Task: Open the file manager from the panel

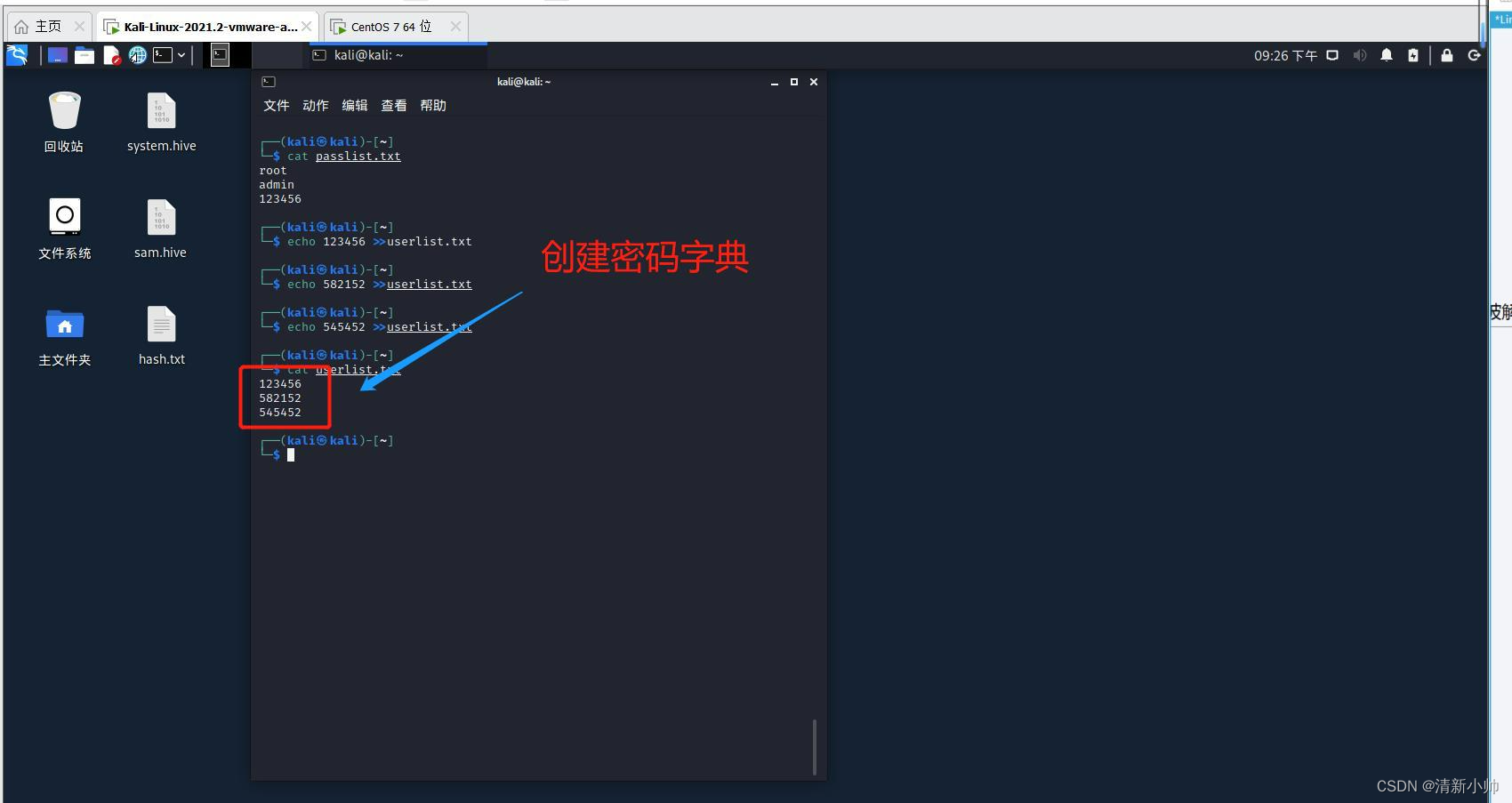Action: tap(84, 54)
